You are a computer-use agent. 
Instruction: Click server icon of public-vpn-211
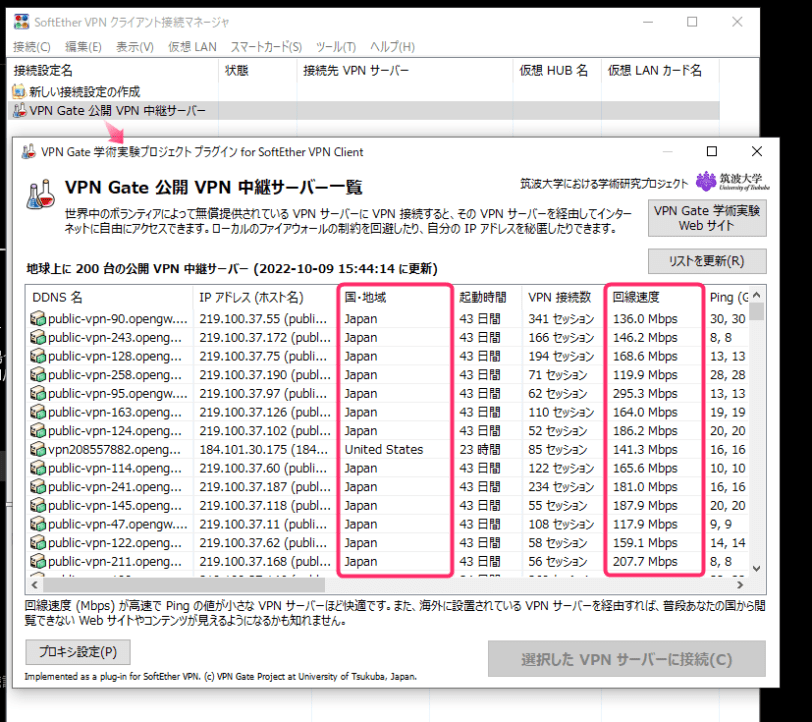[38, 561]
